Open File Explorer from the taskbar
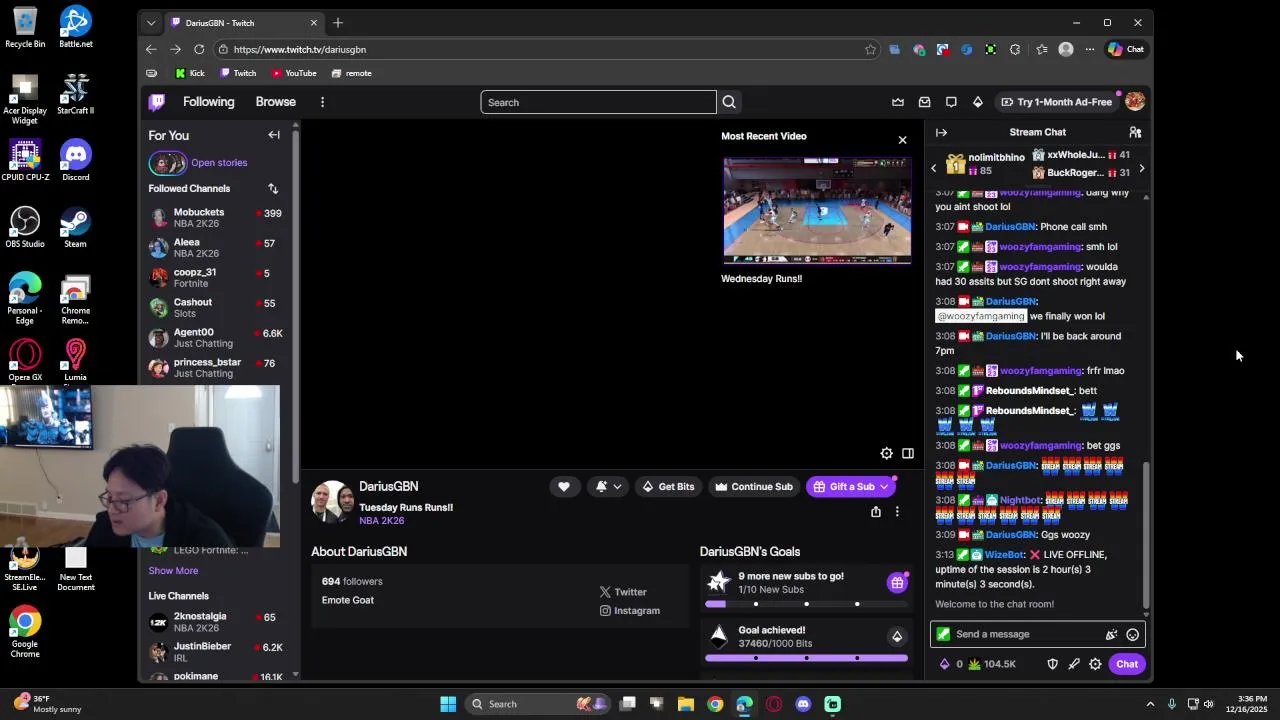 [685, 704]
